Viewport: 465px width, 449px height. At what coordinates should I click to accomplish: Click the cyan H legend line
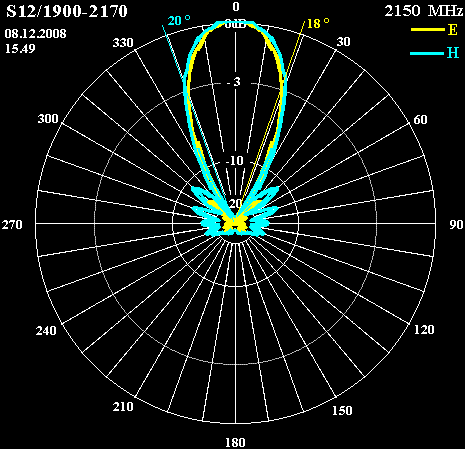click(x=428, y=53)
